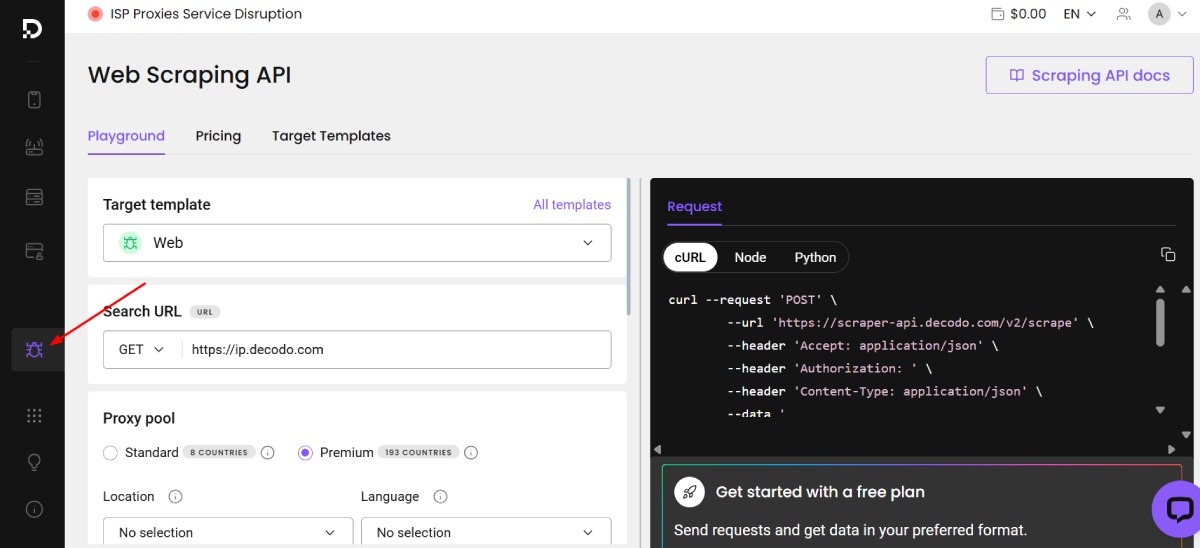The width and height of the screenshot is (1200, 548).
Task: Click the red service disruption status icon
Action: click(x=95, y=14)
